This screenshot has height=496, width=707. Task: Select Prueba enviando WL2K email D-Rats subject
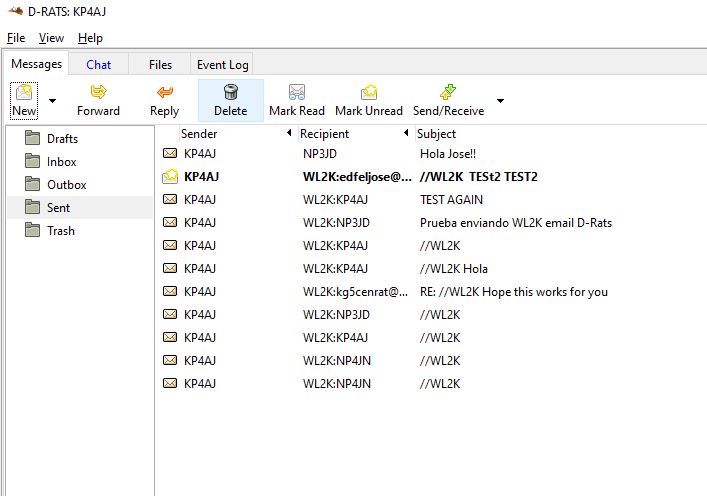pos(516,223)
